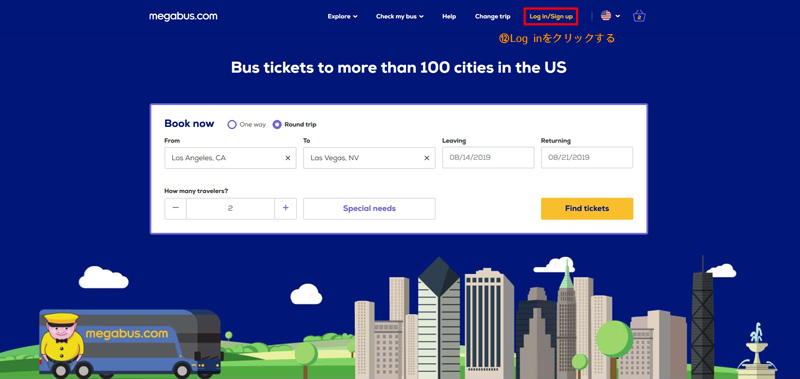Image resolution: width=800 pixels, height=379 pixels.
Task: Click the megabus bus illustration
Action: tap(130, 343)
